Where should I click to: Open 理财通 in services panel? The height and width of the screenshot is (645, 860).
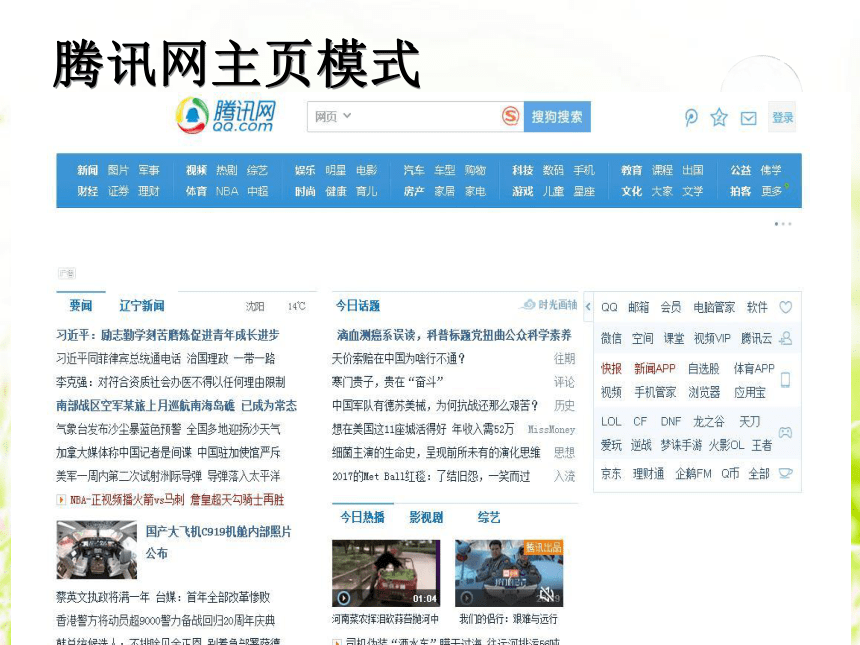tap(648, 473)
